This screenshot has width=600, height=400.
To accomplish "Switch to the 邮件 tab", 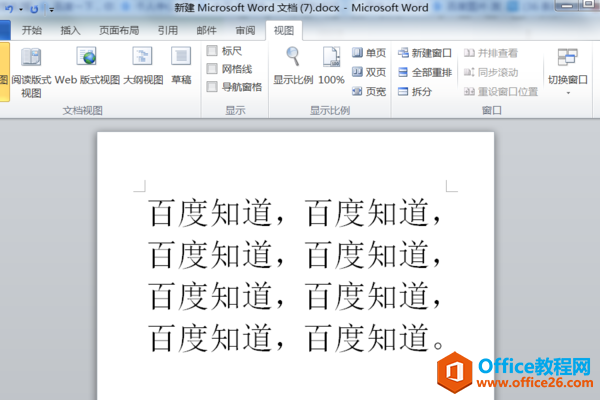I will point(207,30).
